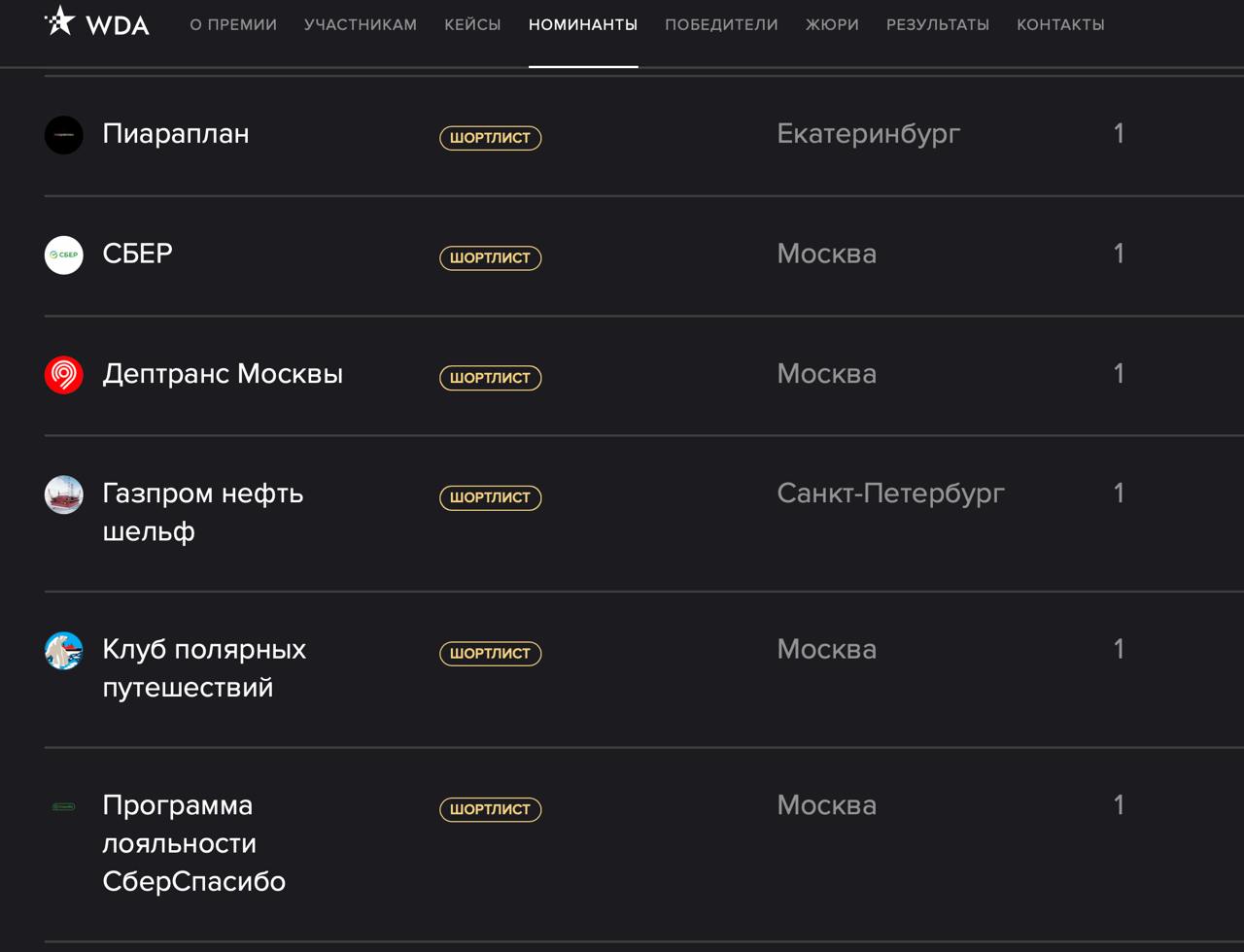Click count 1 in the СберСпасибо row
The width and height of the screenshot is (1244, 952).
click(x=1119, y=805)
